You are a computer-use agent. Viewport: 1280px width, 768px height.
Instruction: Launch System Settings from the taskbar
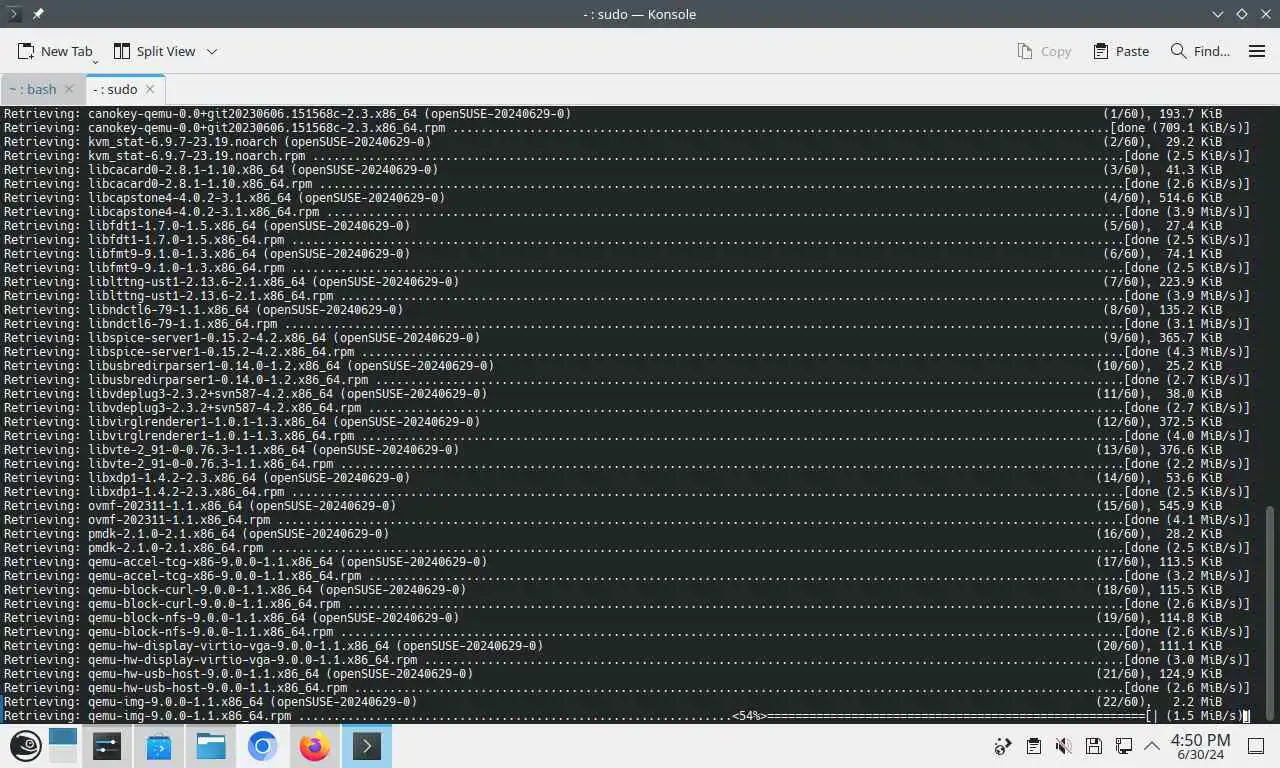(x=106, y=746)
